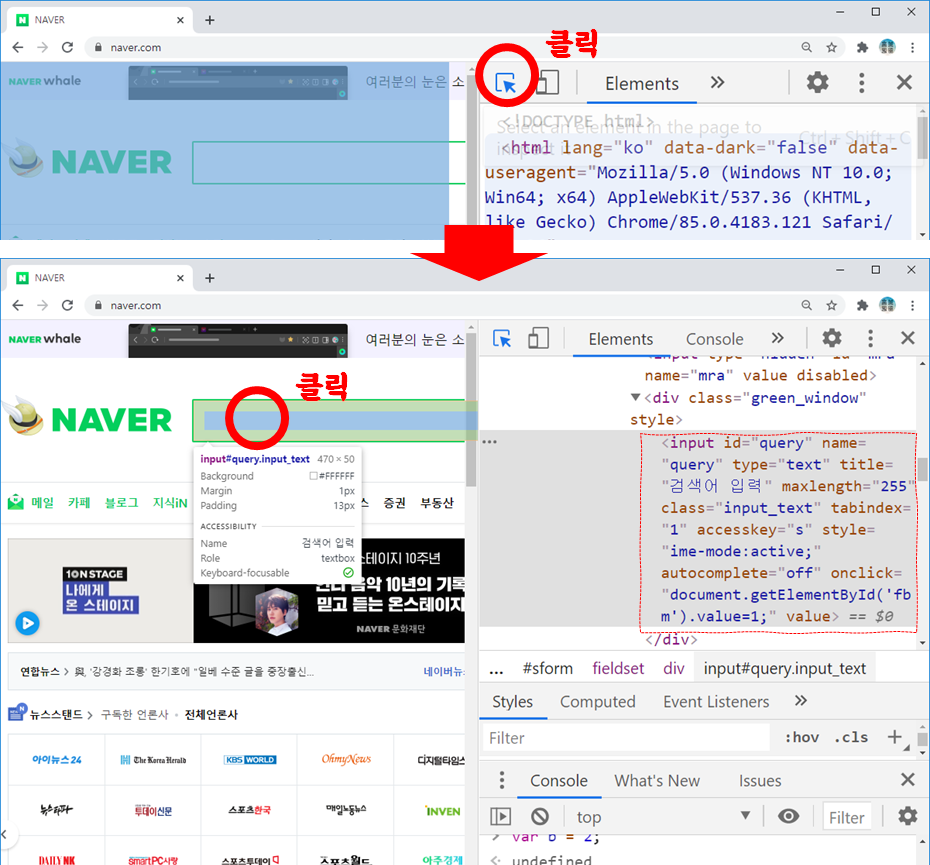Select the div breadcrumb

(x=674, y=669)
